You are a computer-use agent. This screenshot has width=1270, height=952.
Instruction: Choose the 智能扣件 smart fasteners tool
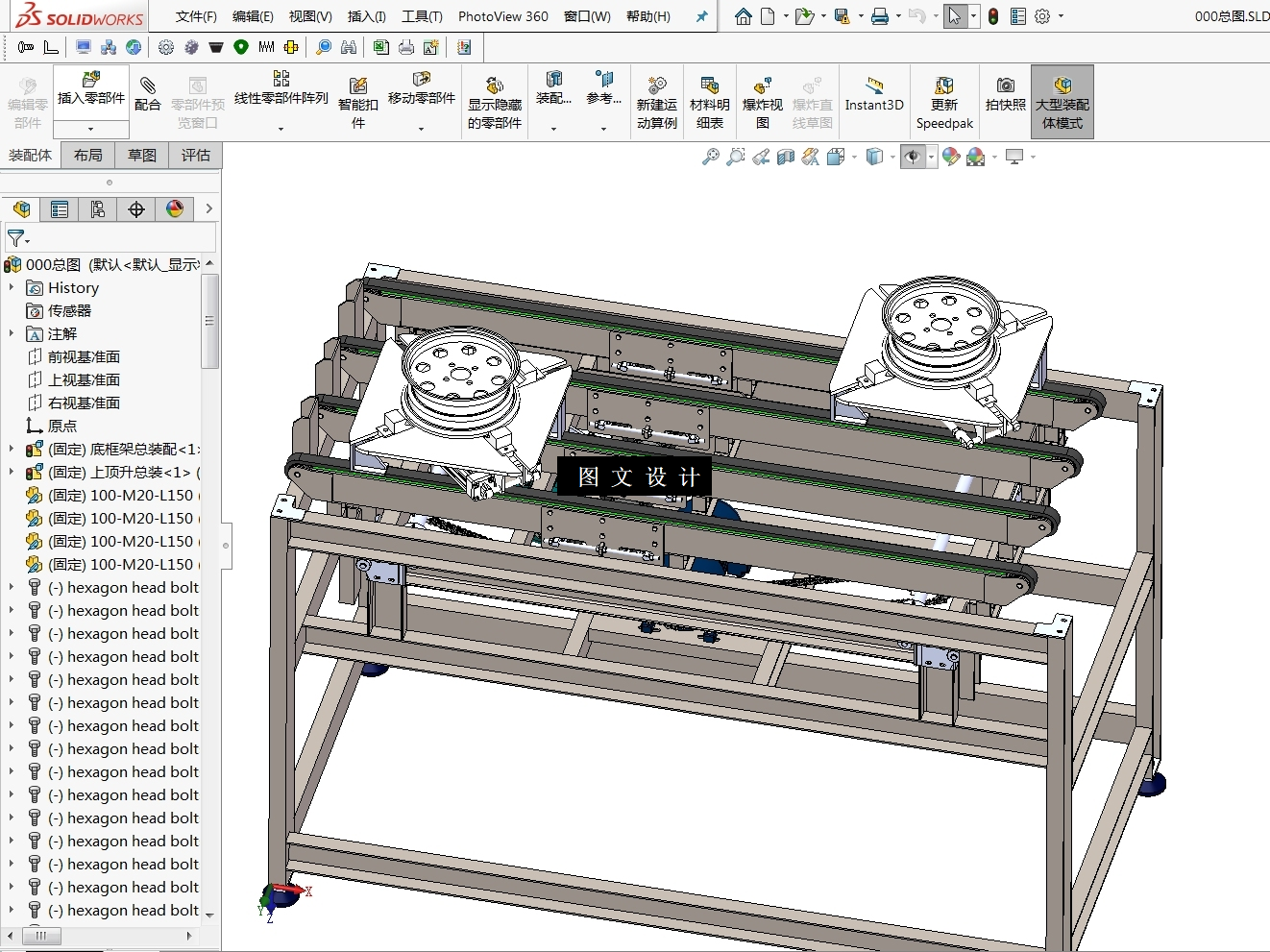(357, 103)
